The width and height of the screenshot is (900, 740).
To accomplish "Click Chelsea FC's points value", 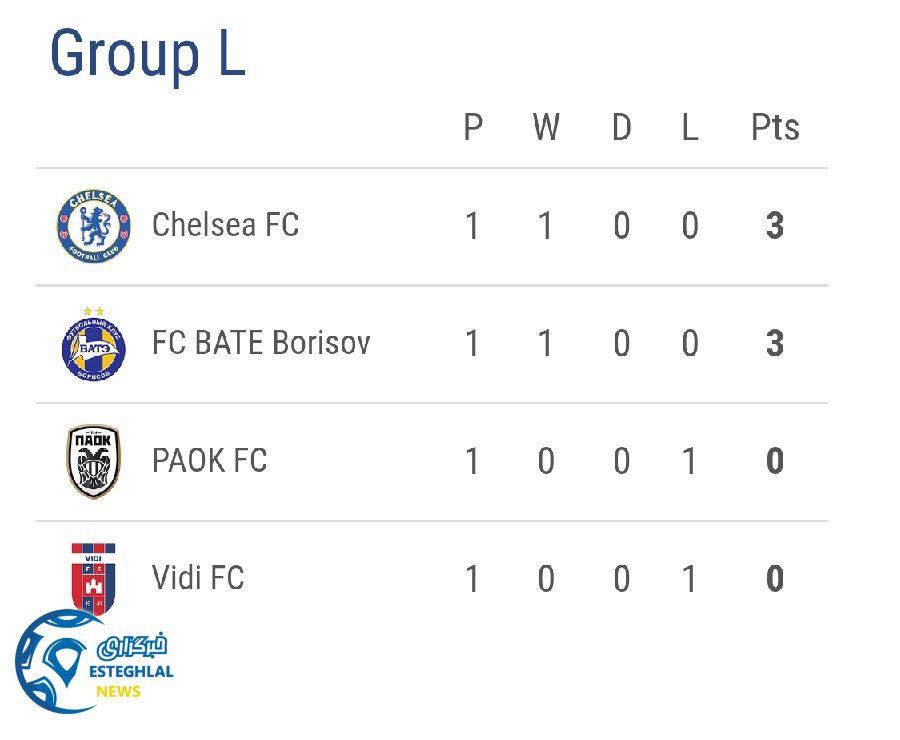I will click(774, 227).
